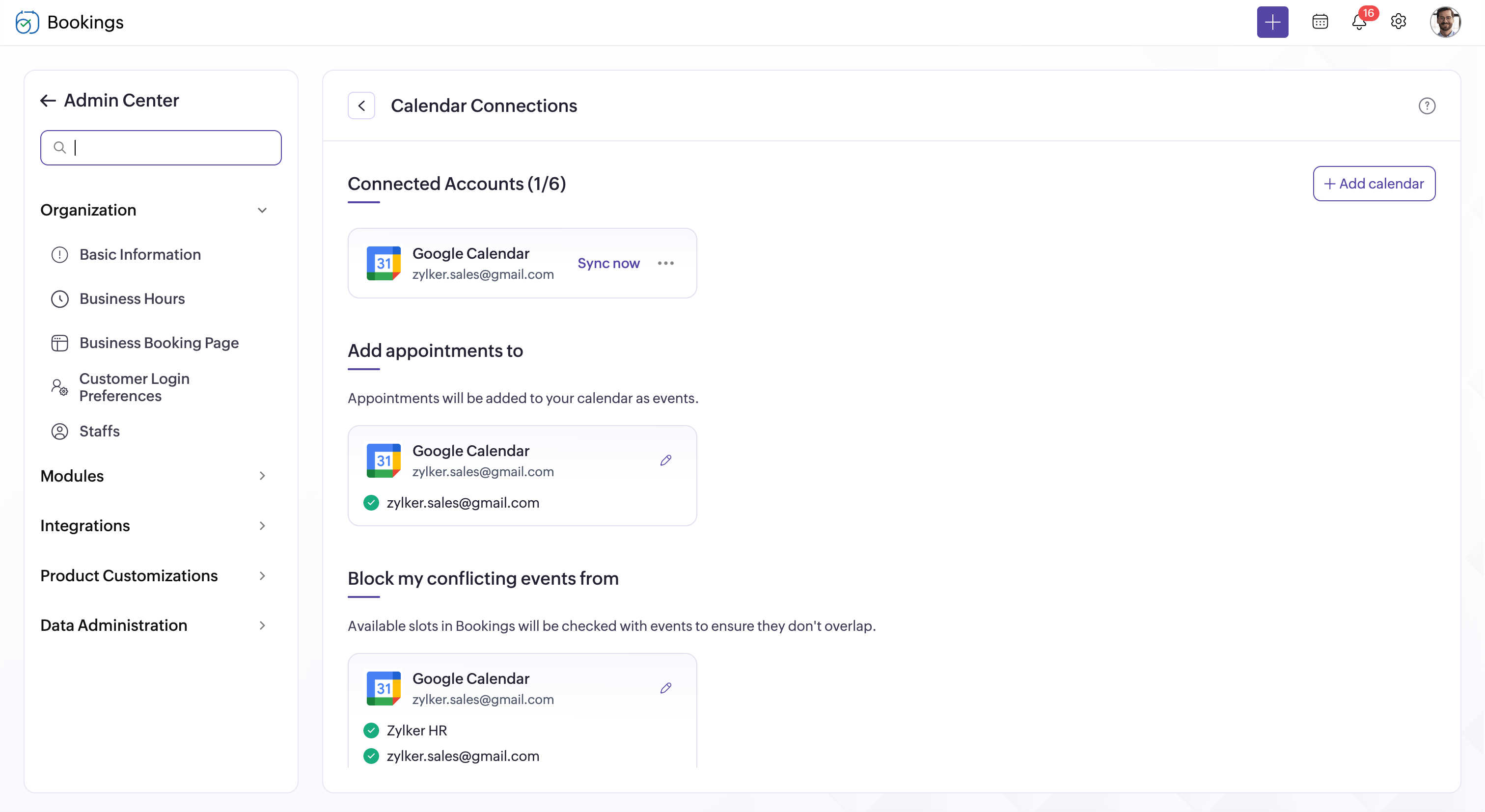Click the Add calendar button
The image size is (1485, 812).
point(1374,184)
